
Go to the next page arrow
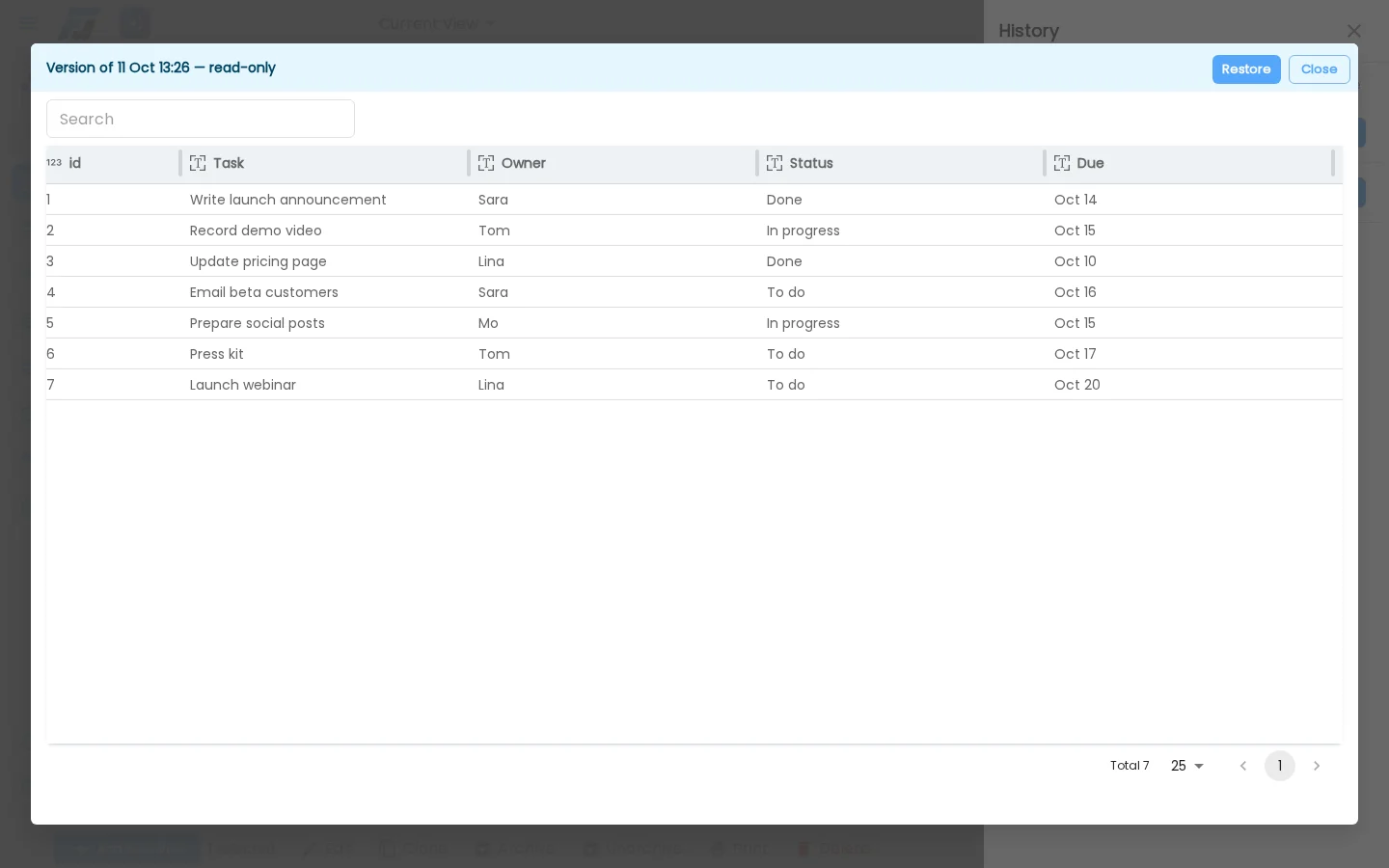1317,766
